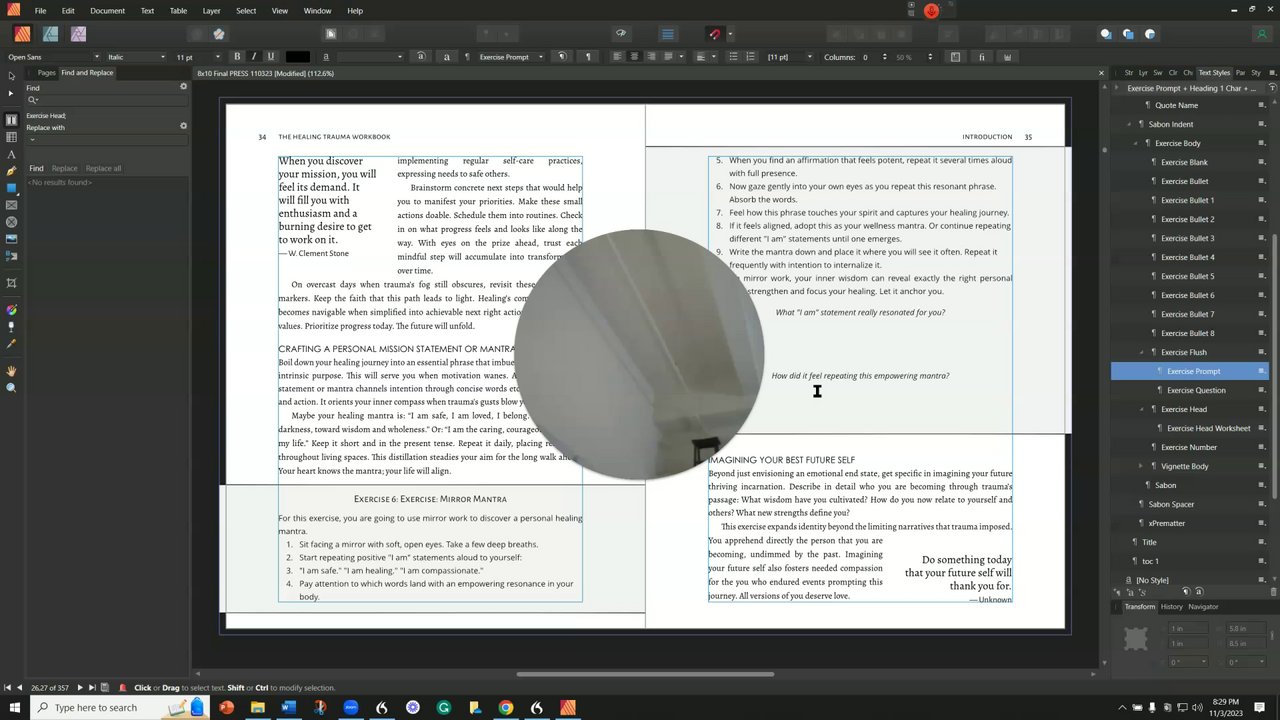Open the Layer menu
This screenshot has height=720, width=1280.
pyautogui.click(x=211, y=11)
